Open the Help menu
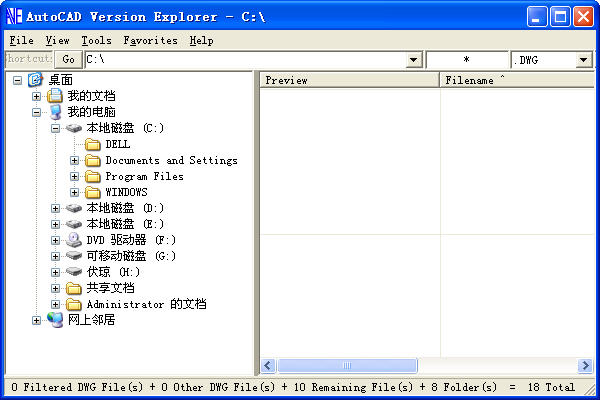 [x=201, y=40]
